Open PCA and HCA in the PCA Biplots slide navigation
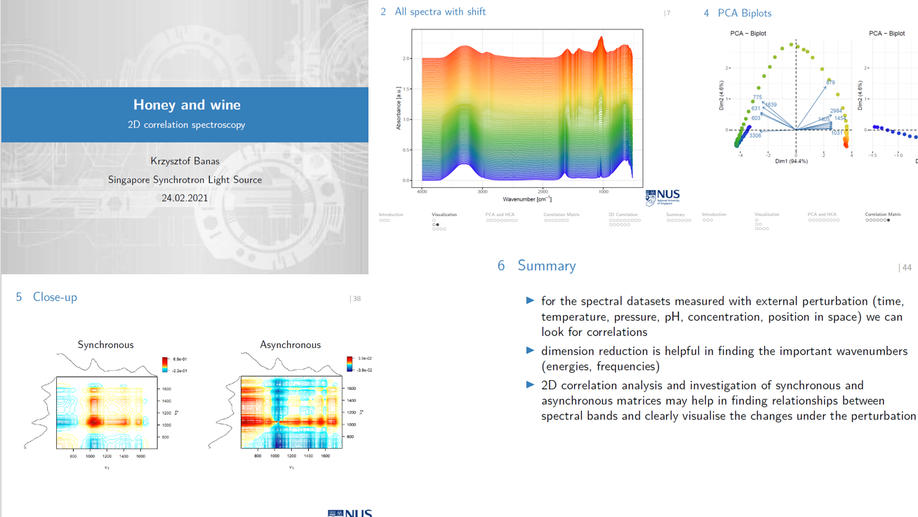The image size is (918, 517). [822, 214]
